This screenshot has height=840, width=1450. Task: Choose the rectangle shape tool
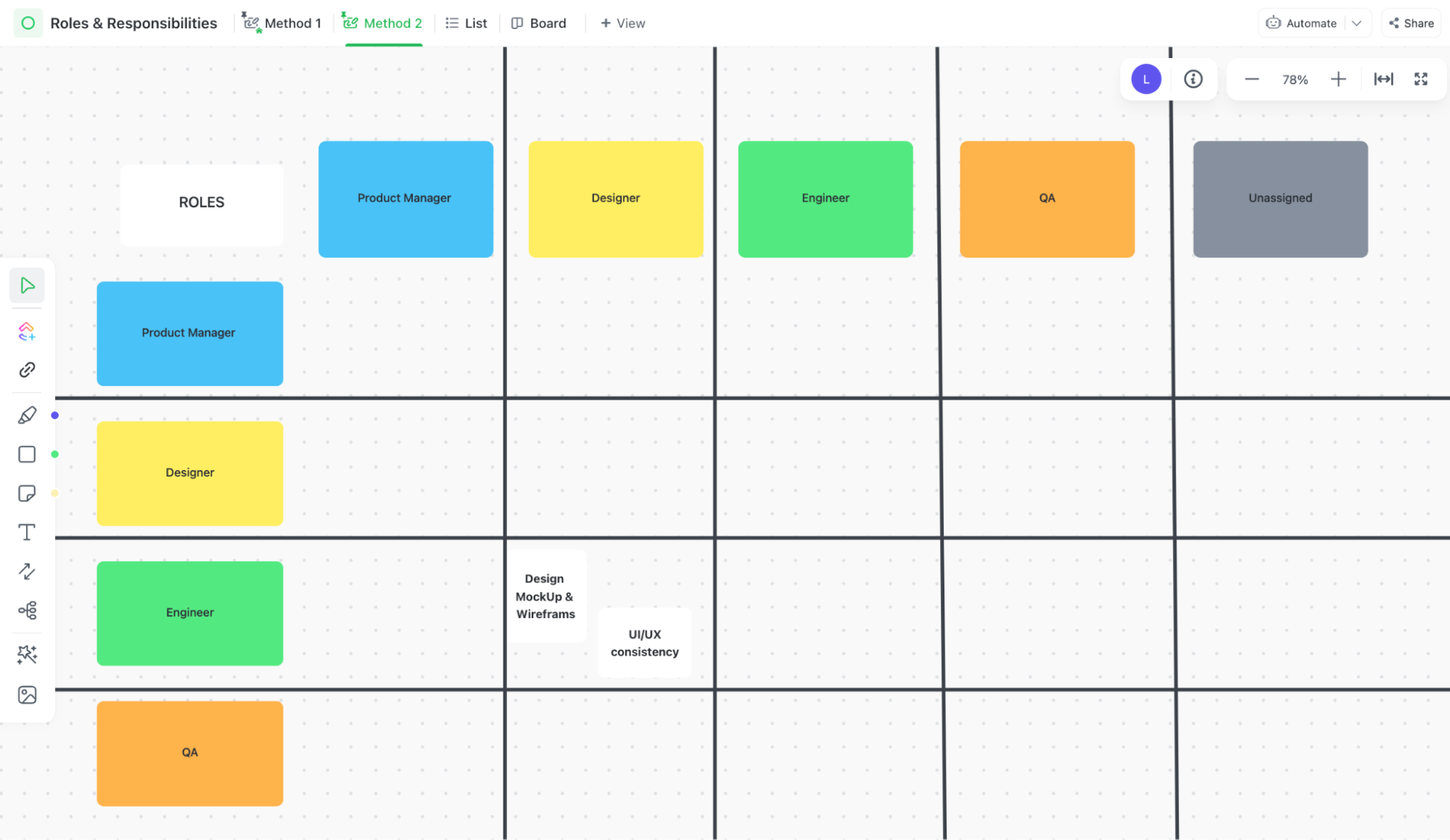click(27, 454)
